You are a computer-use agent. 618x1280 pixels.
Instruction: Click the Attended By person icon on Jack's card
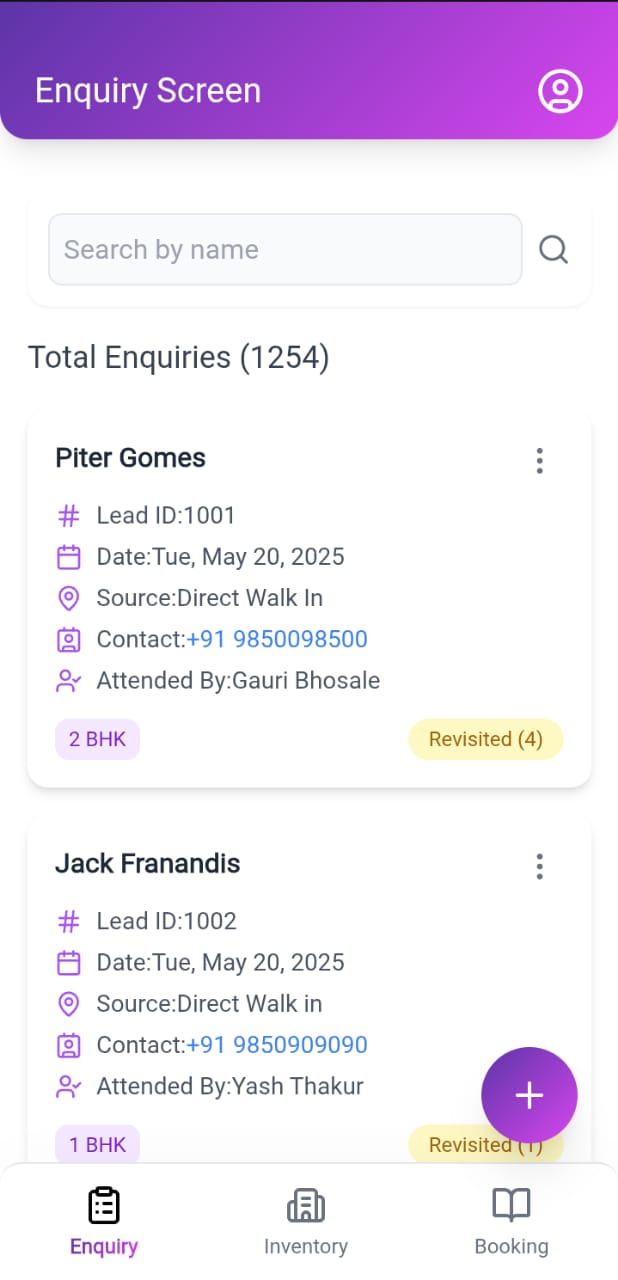pos(68,1086)
